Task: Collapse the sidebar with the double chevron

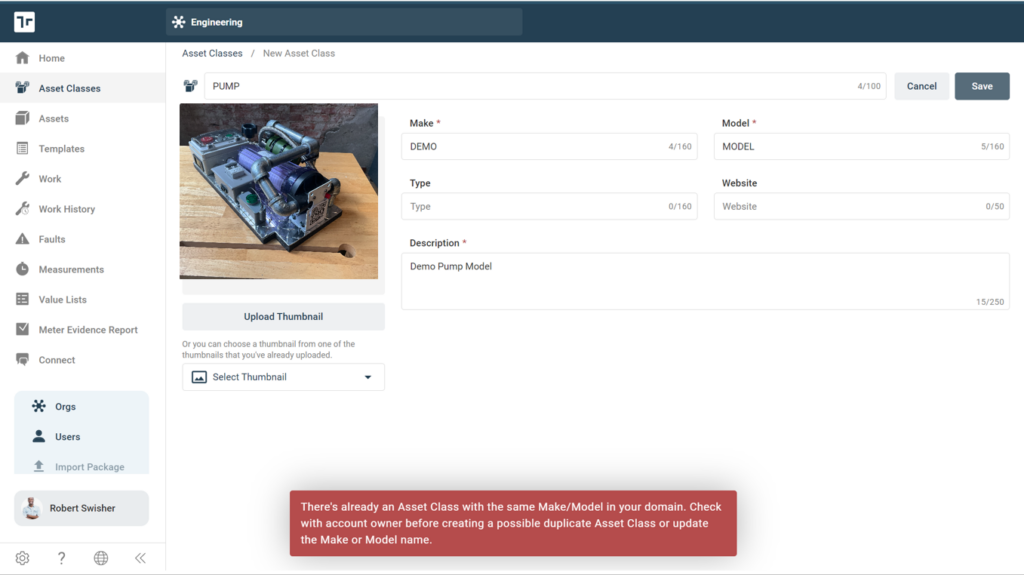Action: 140,558
